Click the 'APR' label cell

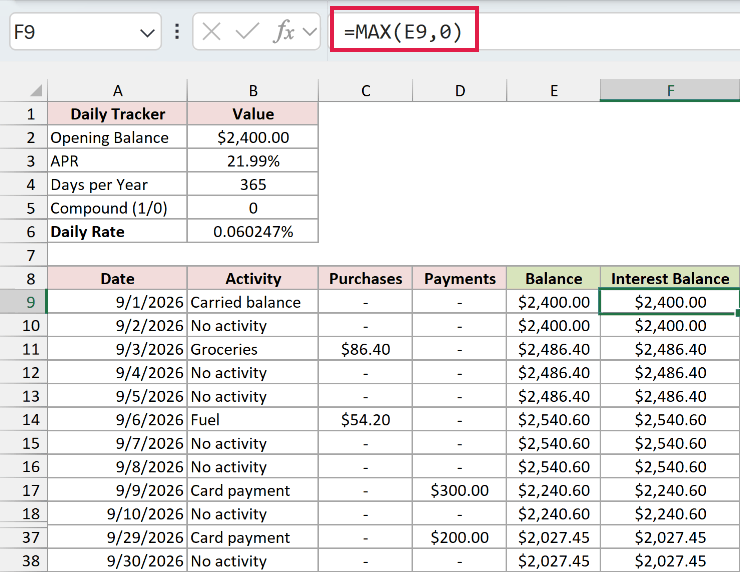click(118, 161)
